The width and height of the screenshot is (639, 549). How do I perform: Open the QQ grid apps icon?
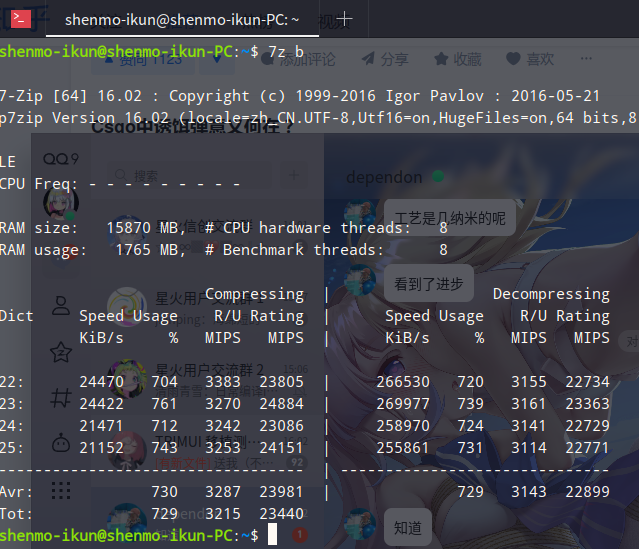point(61,490)
